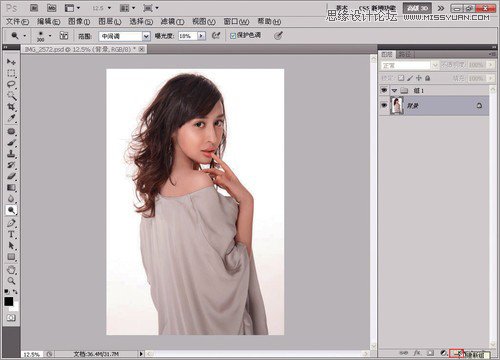Click the foreground color swatch
The height and width of the screenshot is (360, 500).
tap(9, 302)
